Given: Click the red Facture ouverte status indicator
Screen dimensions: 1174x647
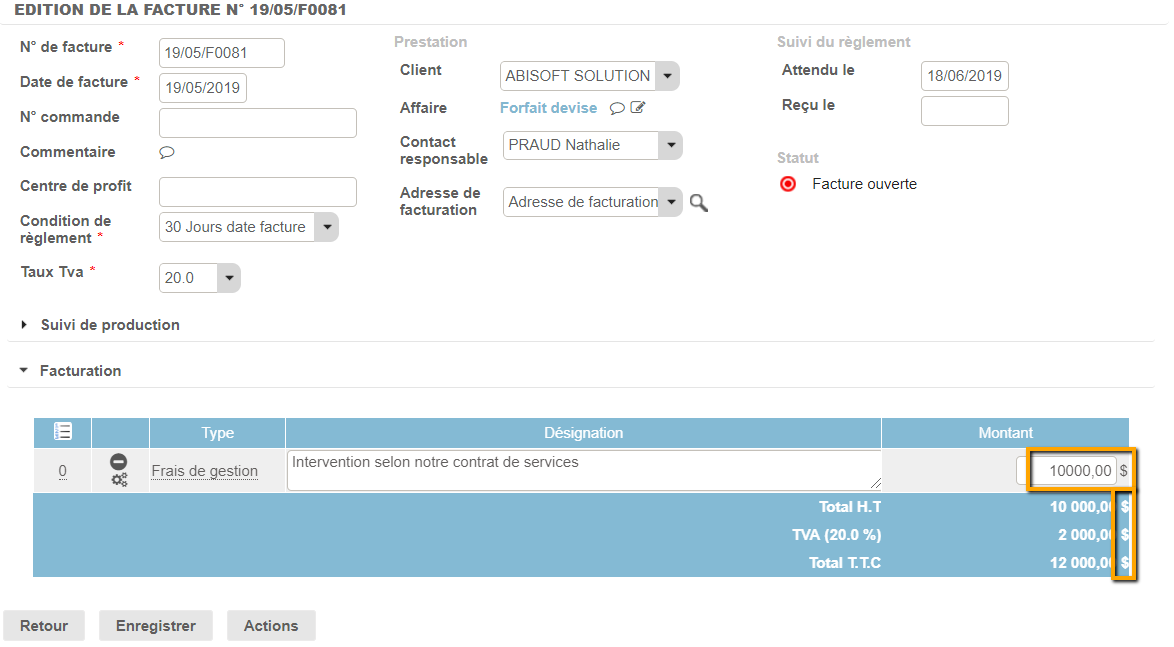Looking at the screenshot, I should (788, 184).
